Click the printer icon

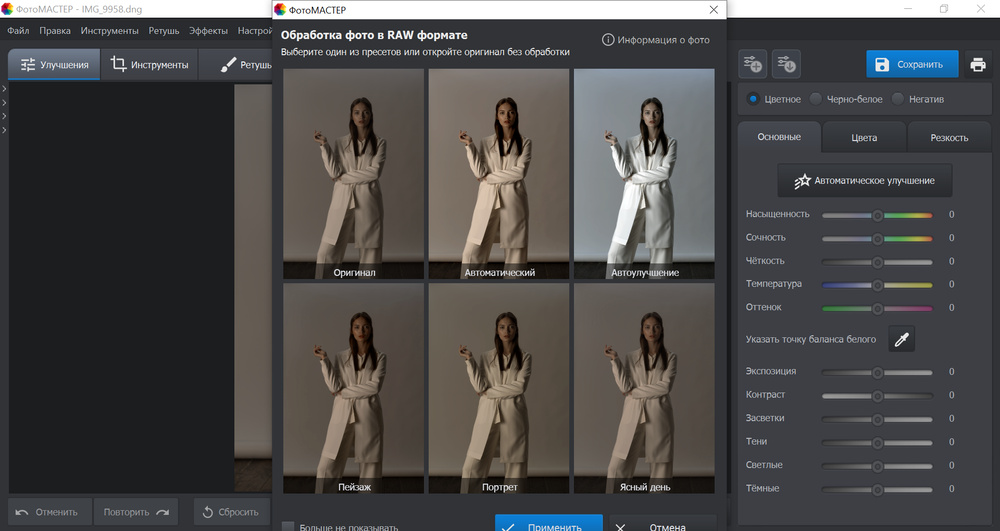pos(977,65)
